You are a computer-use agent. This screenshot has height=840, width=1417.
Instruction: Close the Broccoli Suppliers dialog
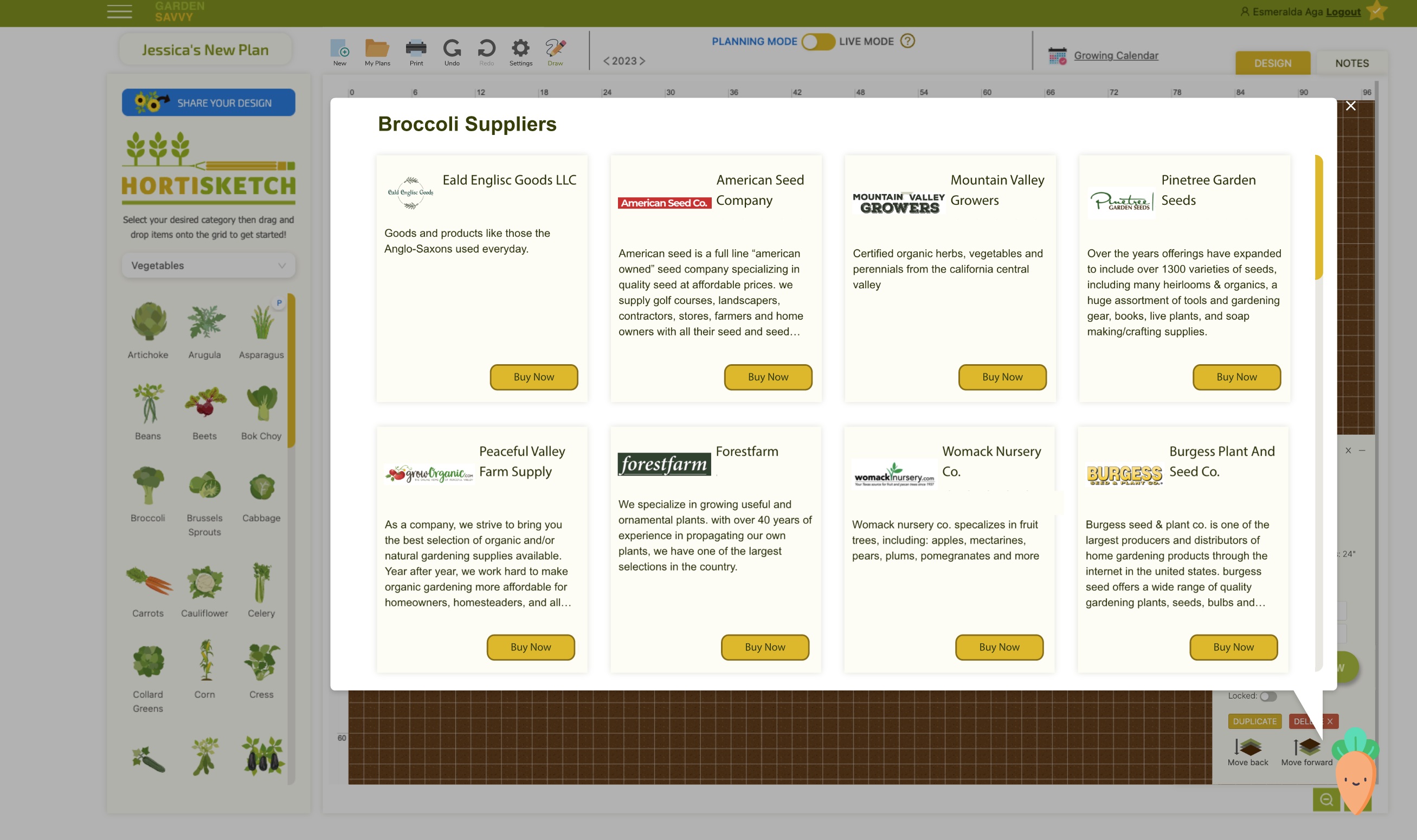point(1351,106)
